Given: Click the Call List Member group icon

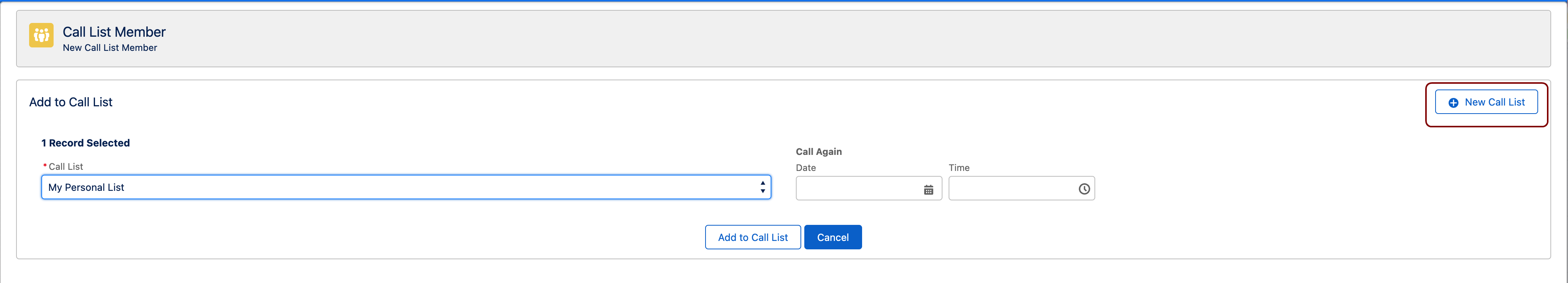Looking at the screenshot, I should 41,35.
